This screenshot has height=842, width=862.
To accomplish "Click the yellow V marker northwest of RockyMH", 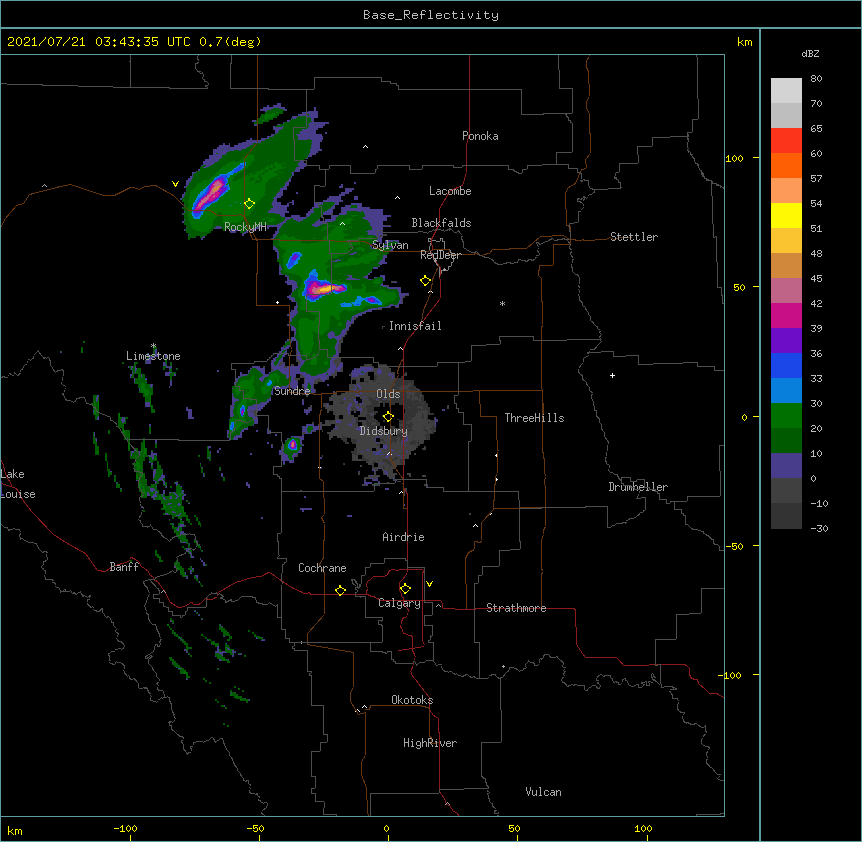I will tap(175, 184).
